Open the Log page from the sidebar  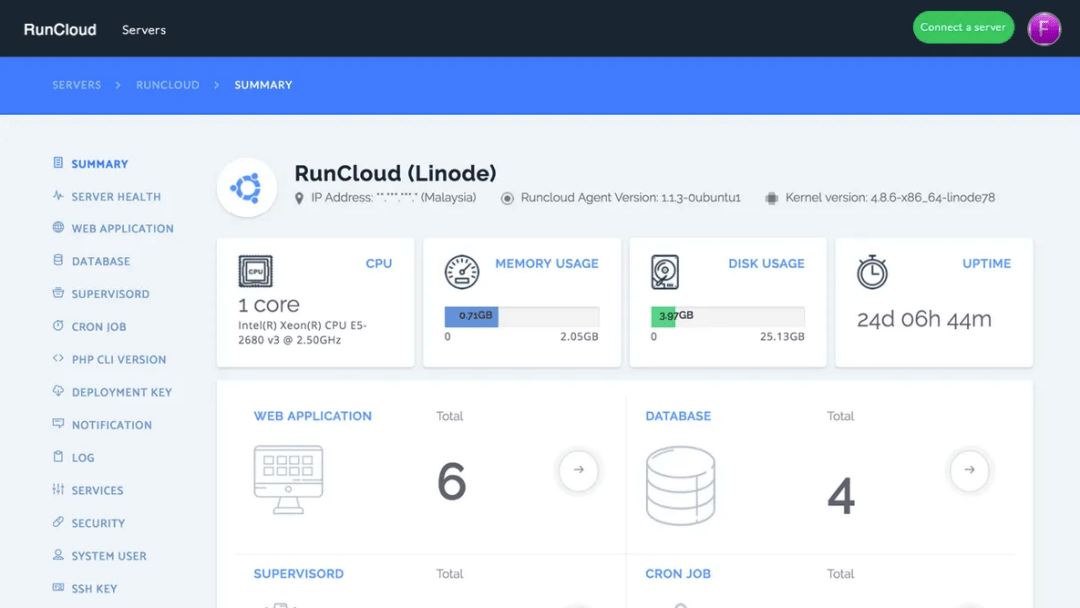[83, 457]
